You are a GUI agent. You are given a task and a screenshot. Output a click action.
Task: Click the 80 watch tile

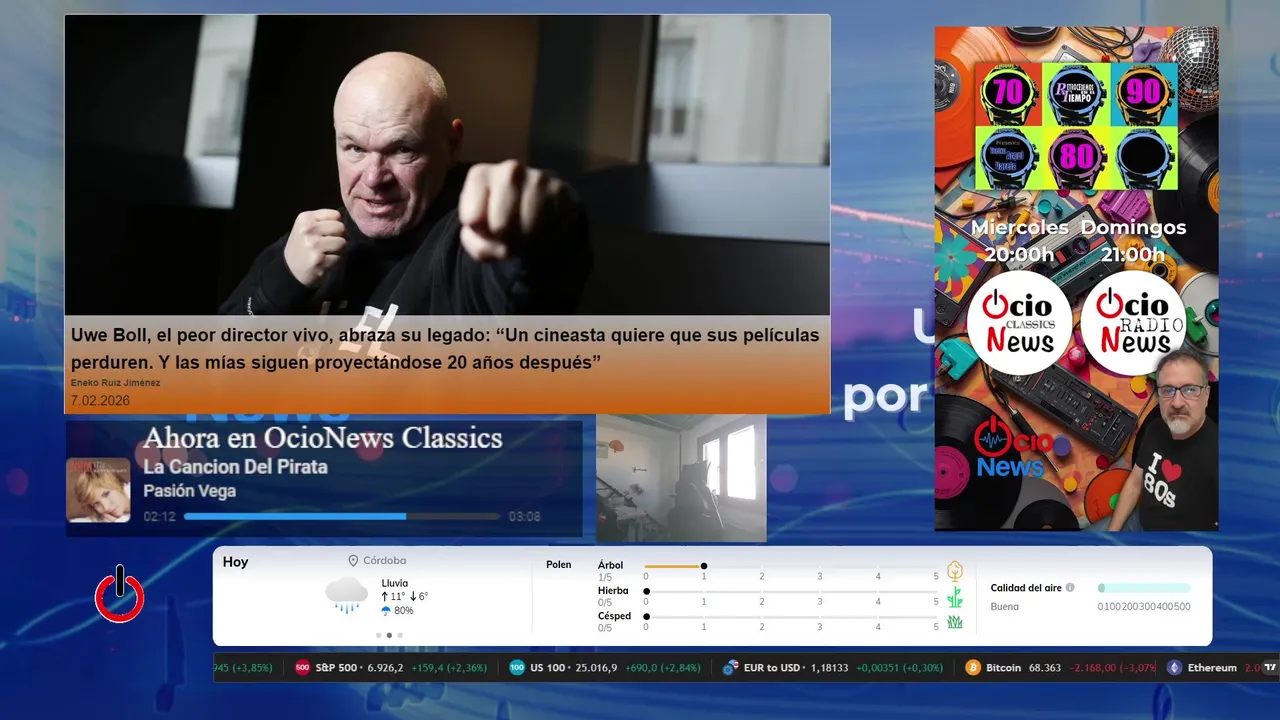click(x=1076, y=158)
